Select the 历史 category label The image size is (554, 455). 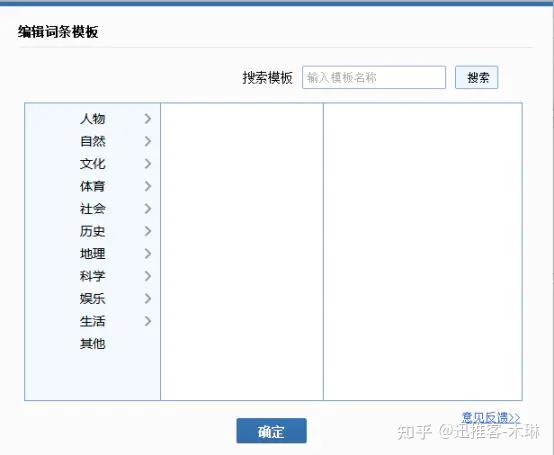(93, 231)
